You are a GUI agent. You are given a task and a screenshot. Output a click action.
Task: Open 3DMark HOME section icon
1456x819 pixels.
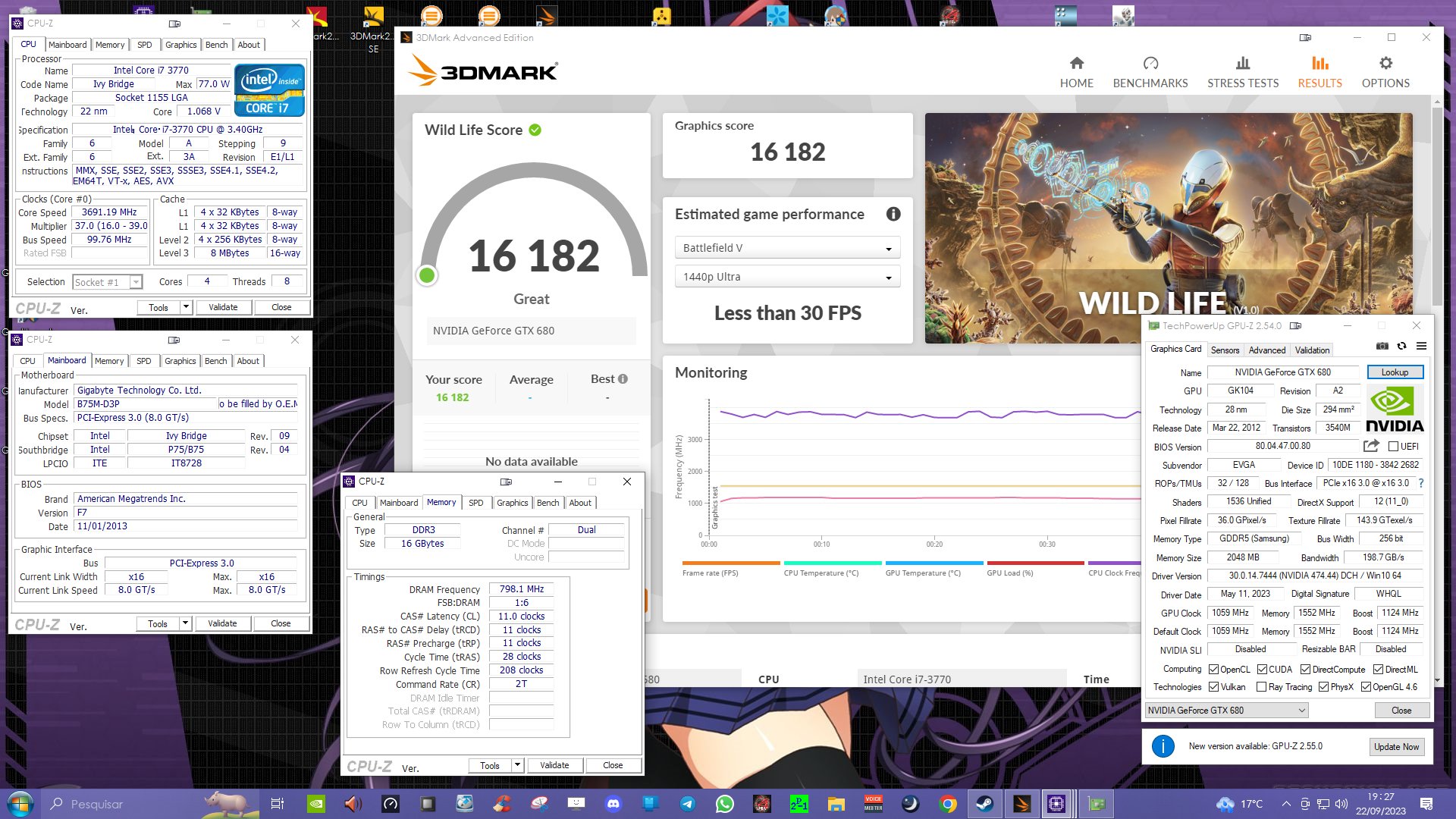[1076, 63]
